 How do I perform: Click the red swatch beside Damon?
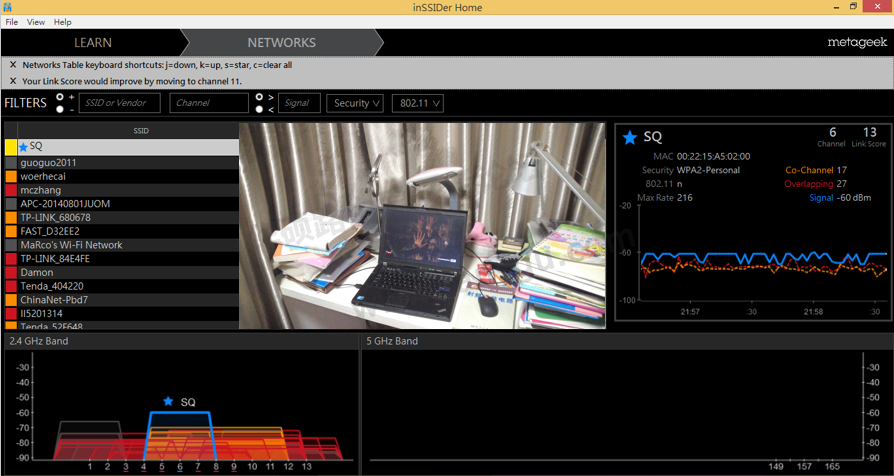tap(11, 272)
